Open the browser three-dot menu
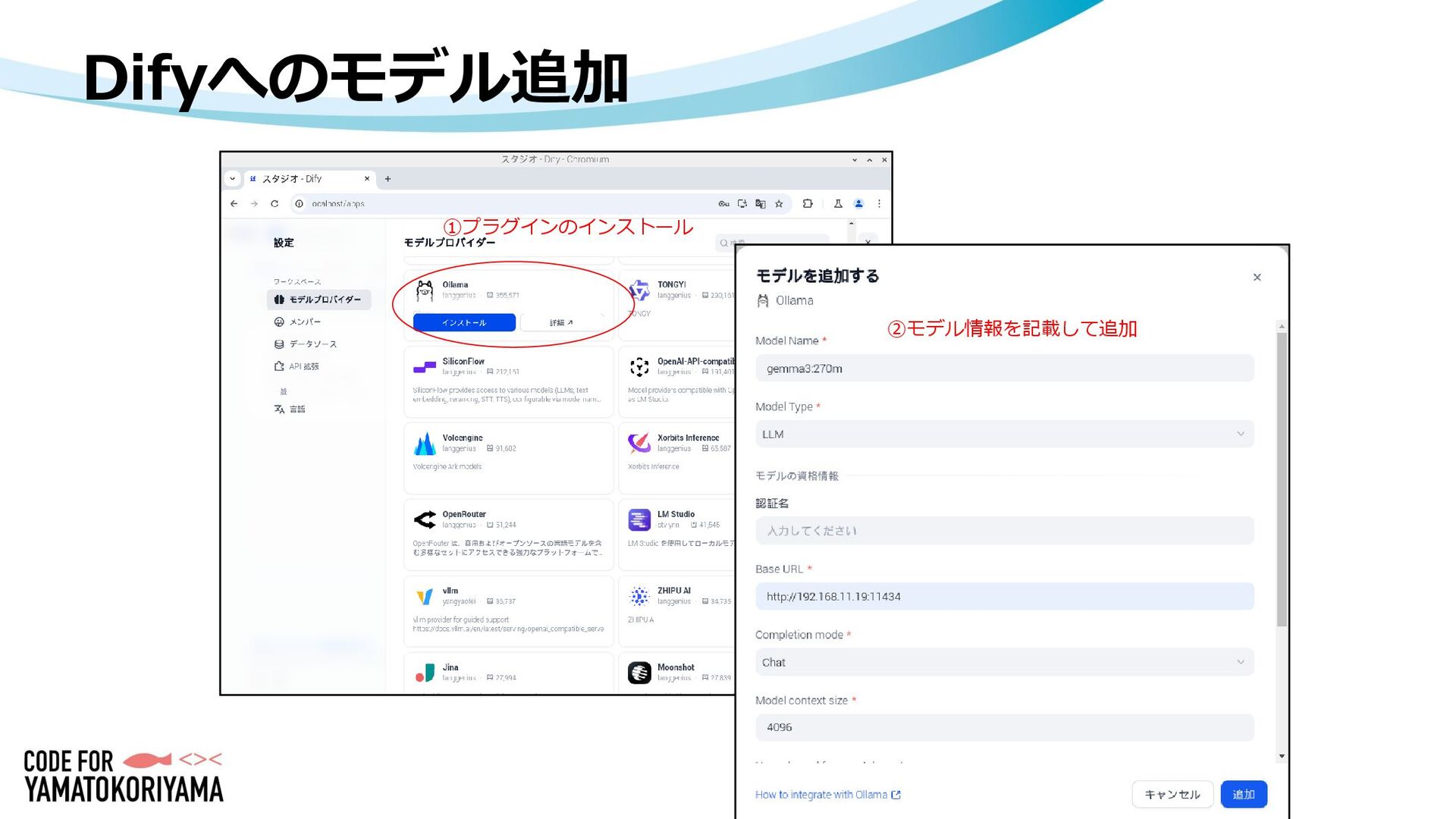 879,203
